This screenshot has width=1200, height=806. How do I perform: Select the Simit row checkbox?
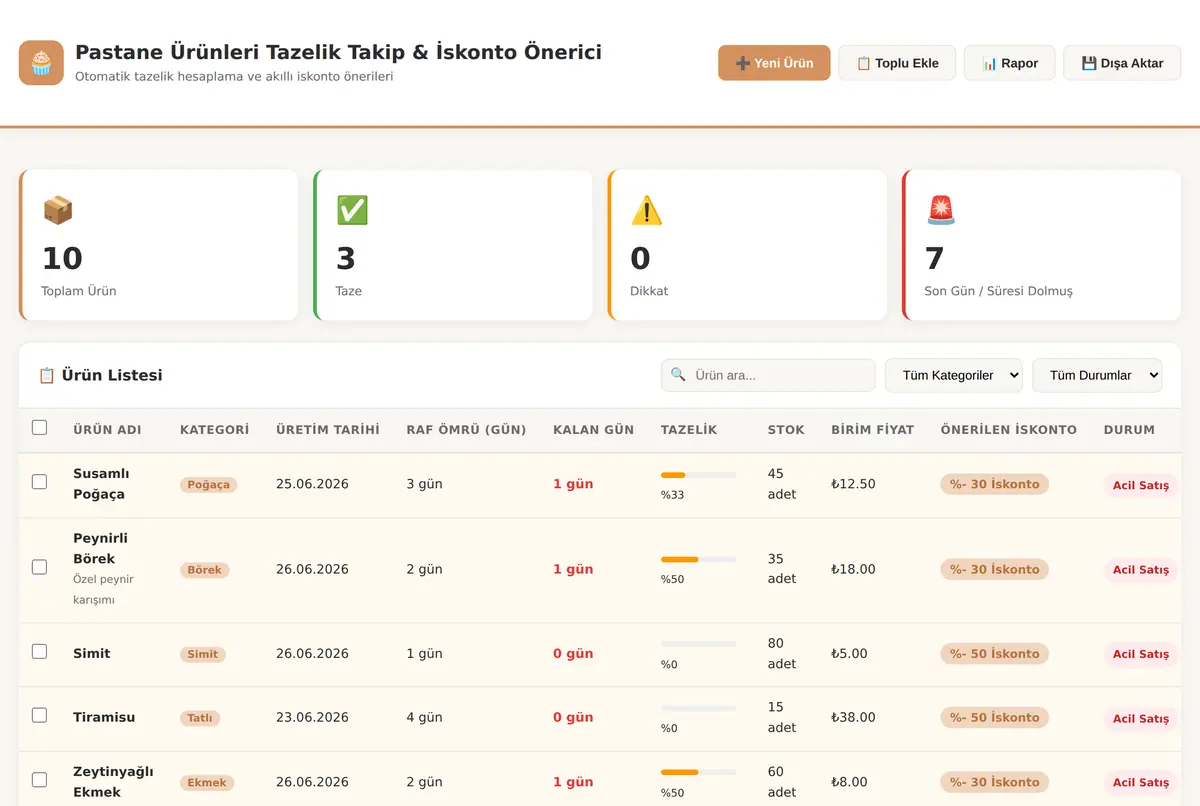40,652
